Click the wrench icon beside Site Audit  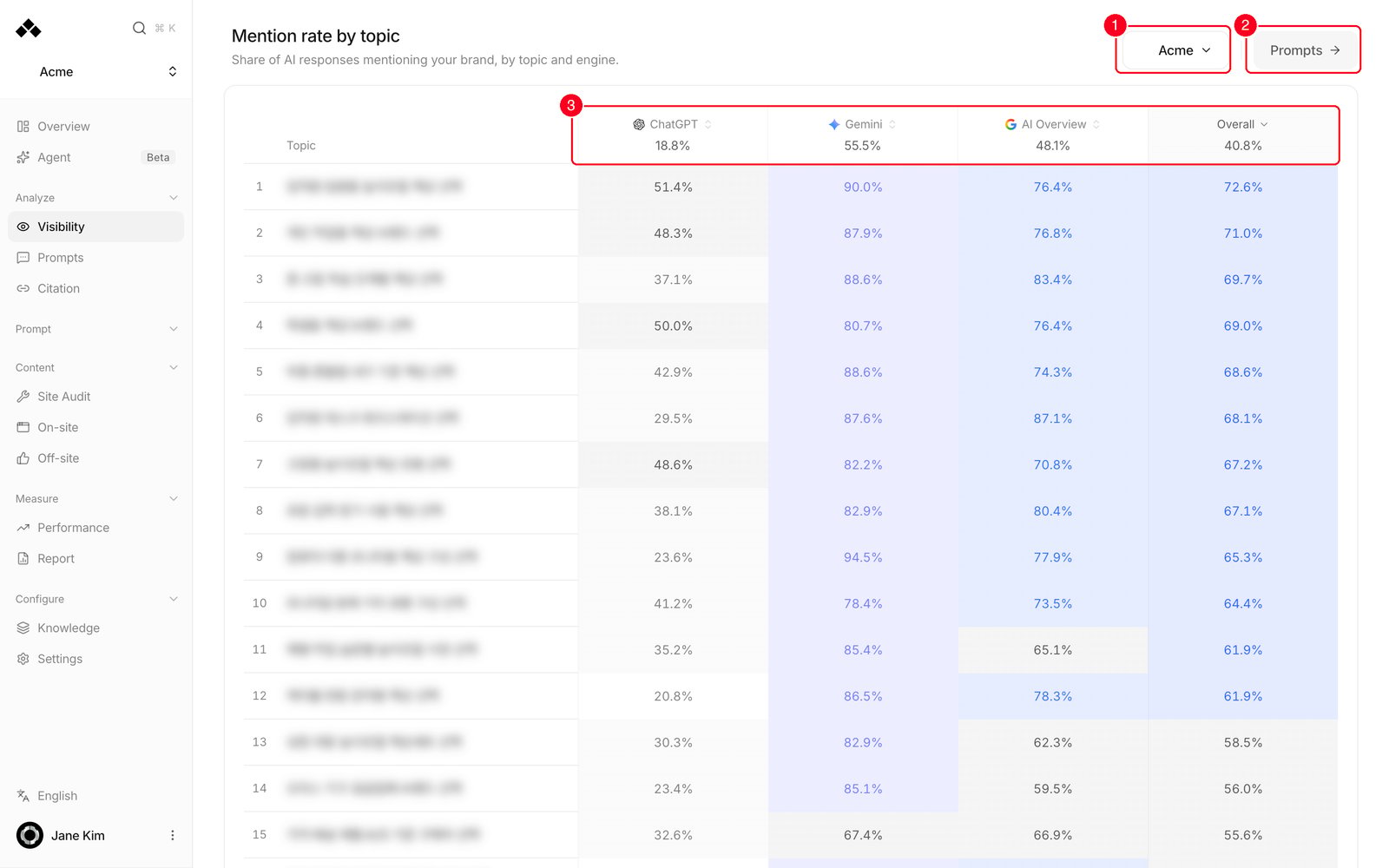[x=23, y=397]
